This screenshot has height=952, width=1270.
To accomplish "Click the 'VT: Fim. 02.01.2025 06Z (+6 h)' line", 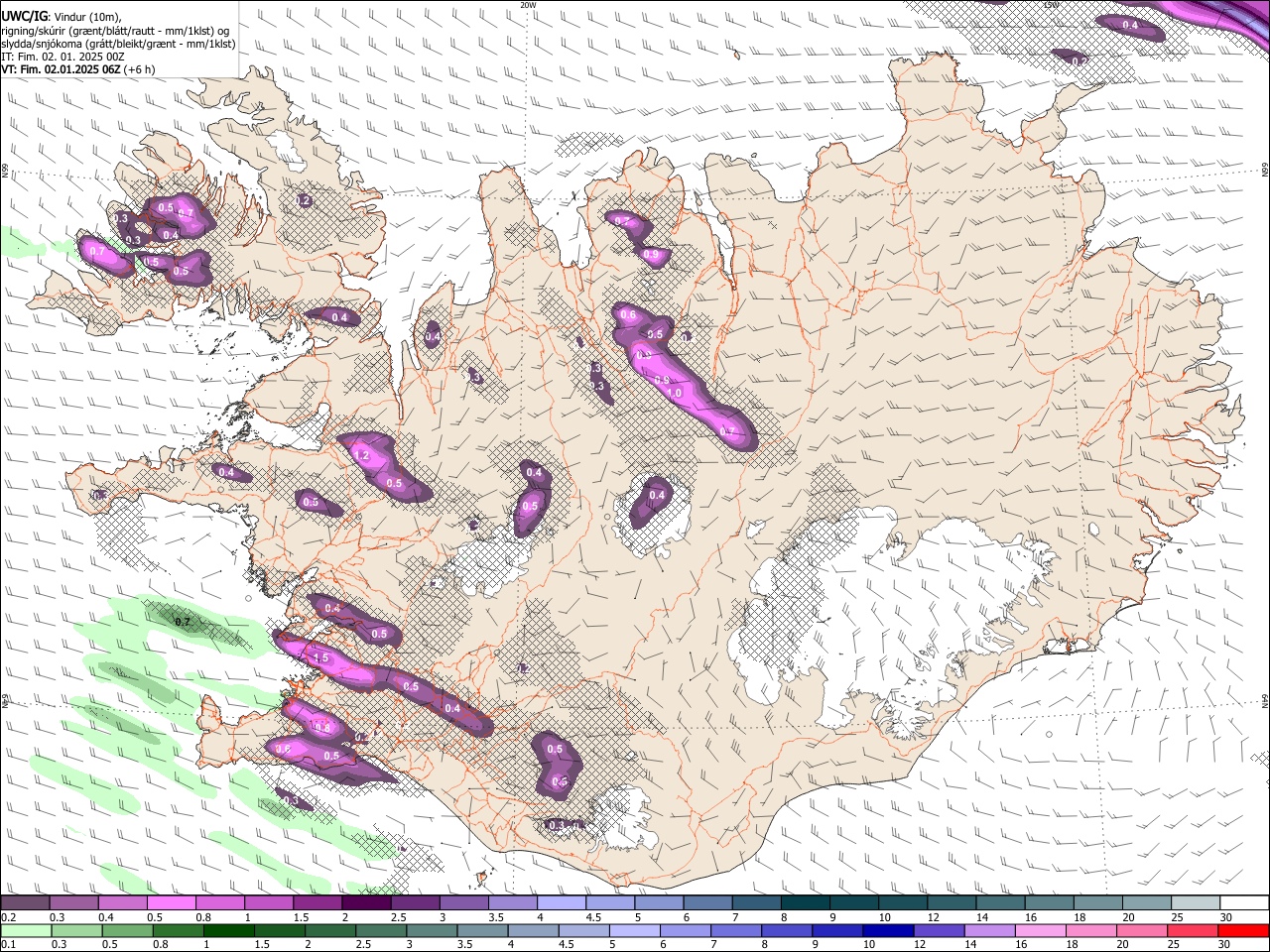I will pos(78,69).
